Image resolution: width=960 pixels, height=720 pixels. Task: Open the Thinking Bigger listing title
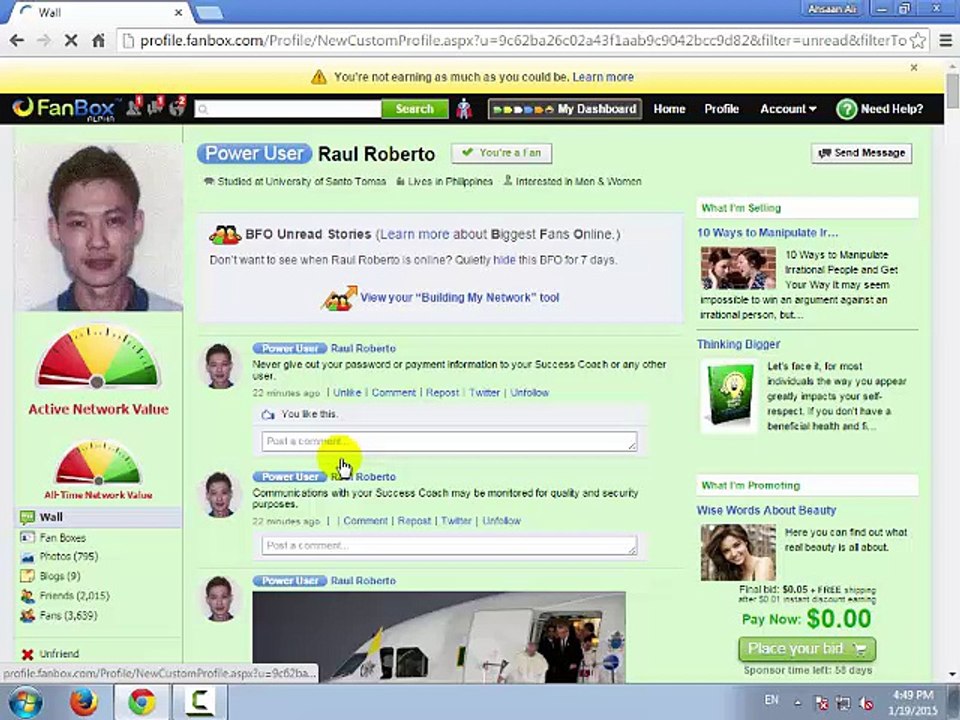pyautogui.click(x=738, y=345)
